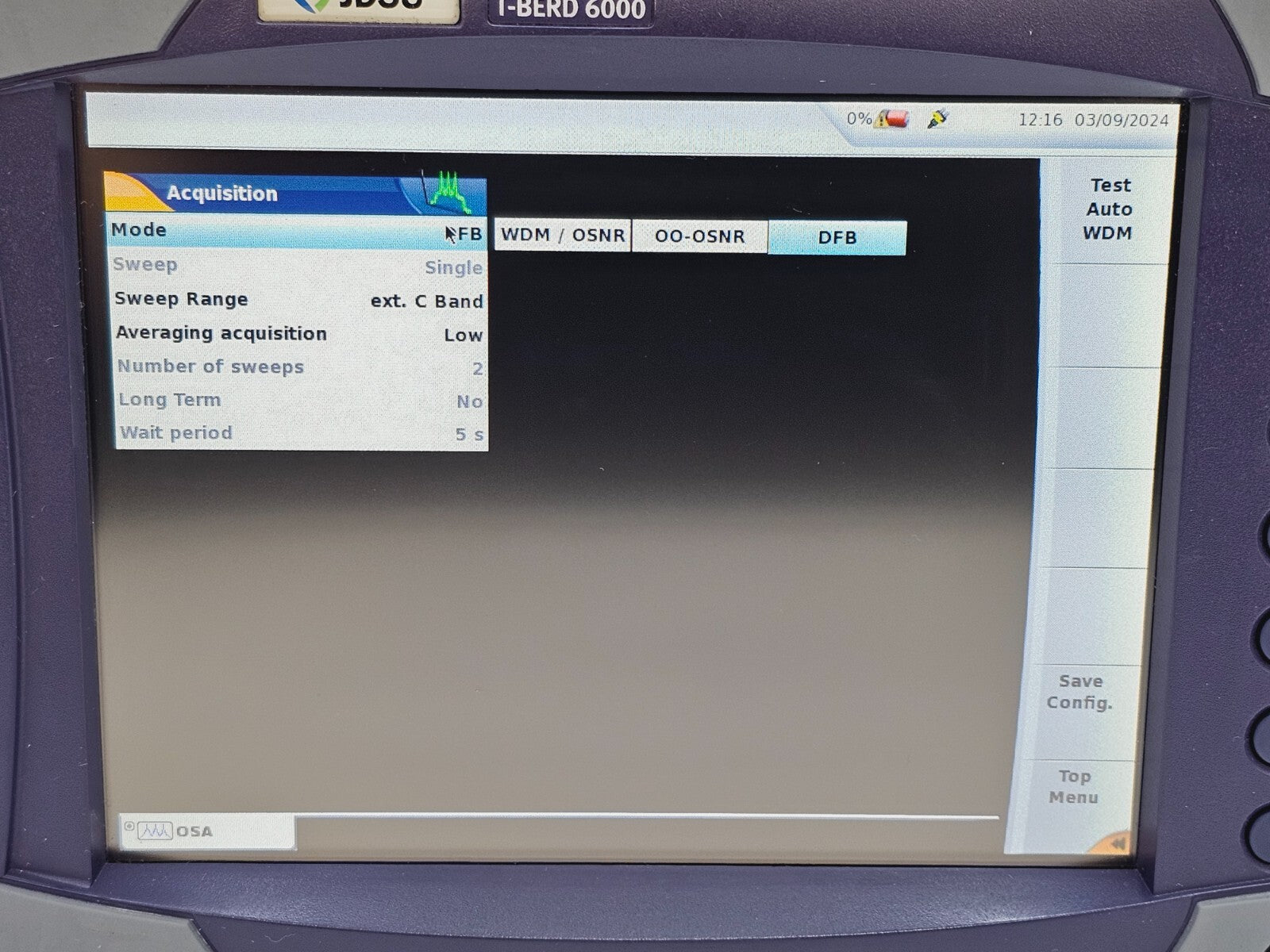Open the Averaging acquisition level selector
This screenshot has width=1270, height=952.
302,333
